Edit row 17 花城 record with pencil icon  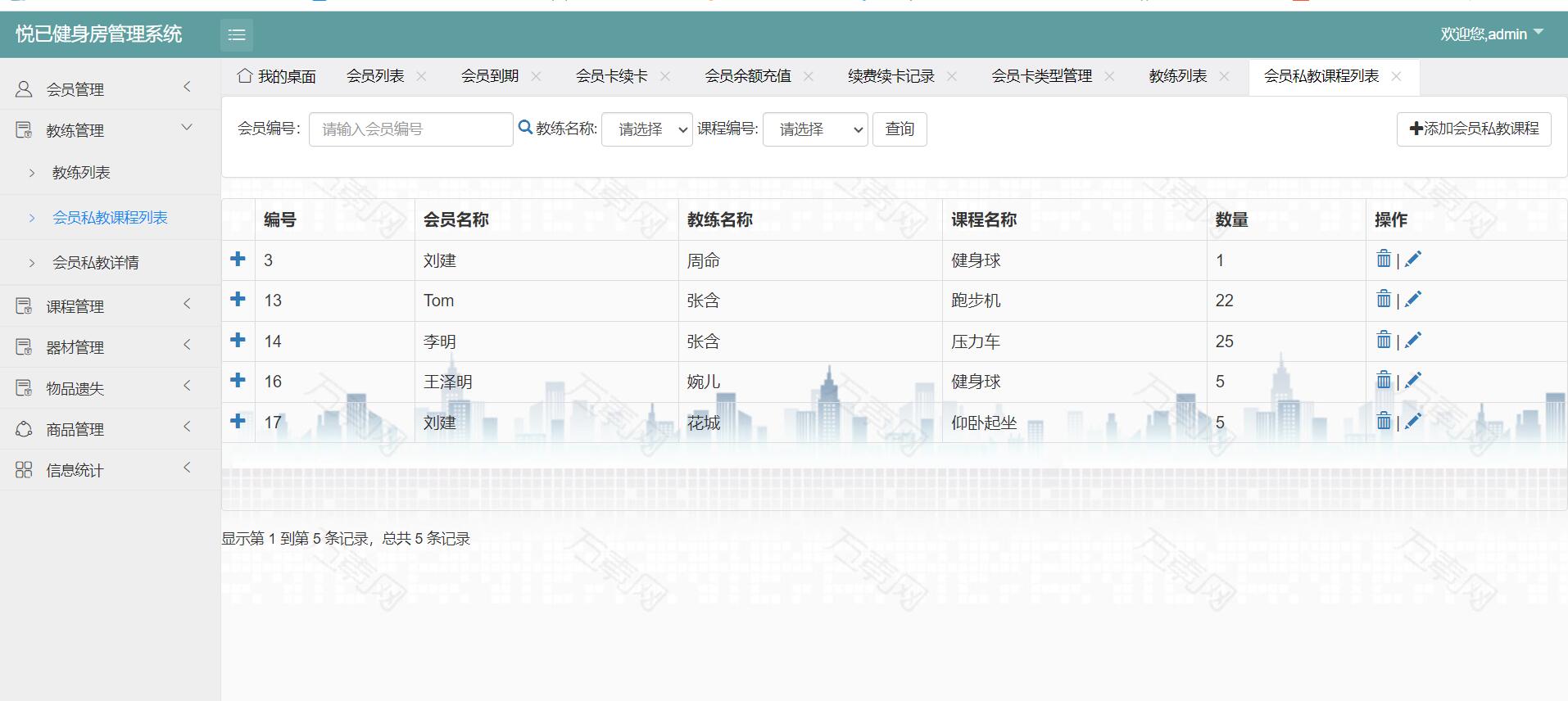1413,422
